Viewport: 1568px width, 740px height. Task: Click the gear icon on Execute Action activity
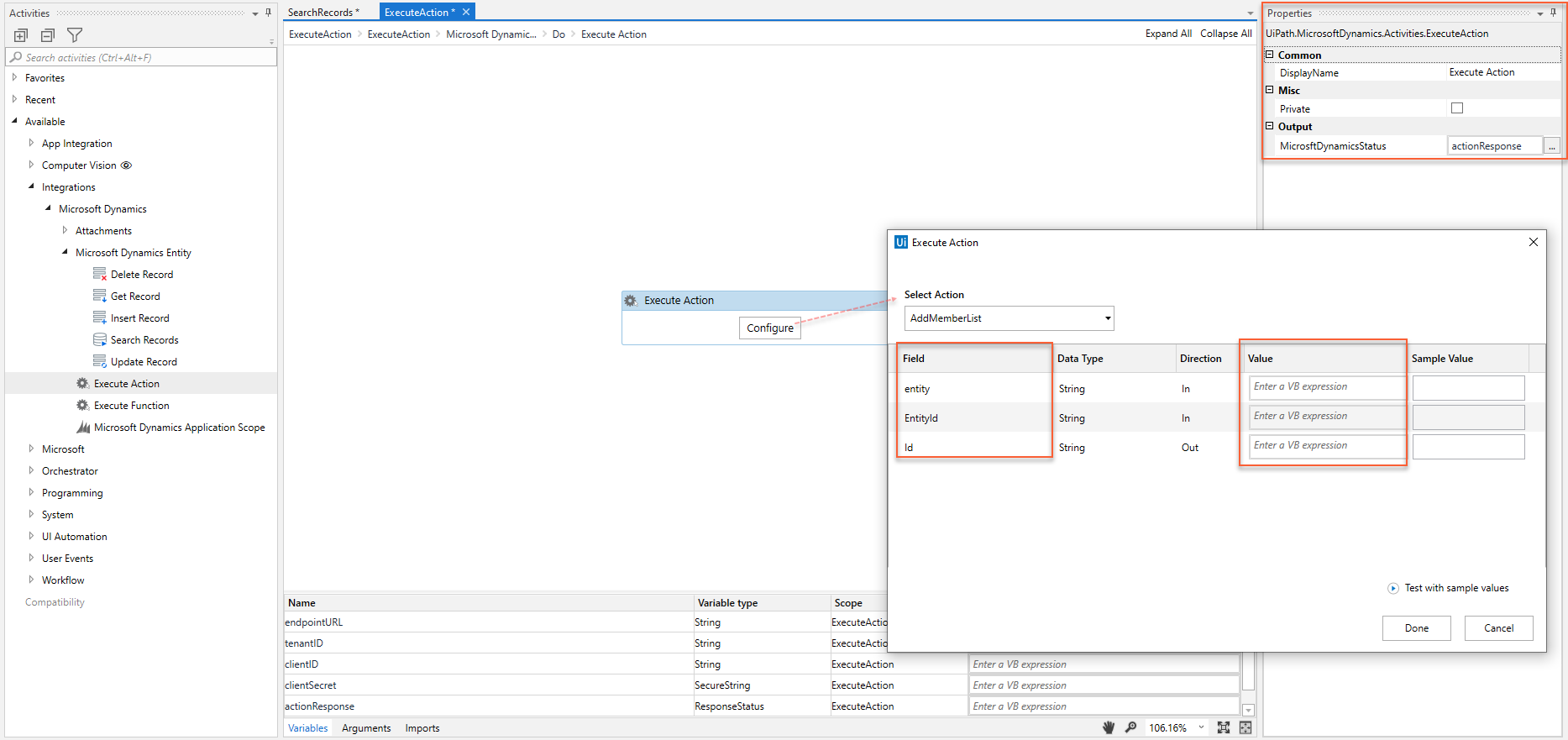pyautogui.click(x=631, y=300)
